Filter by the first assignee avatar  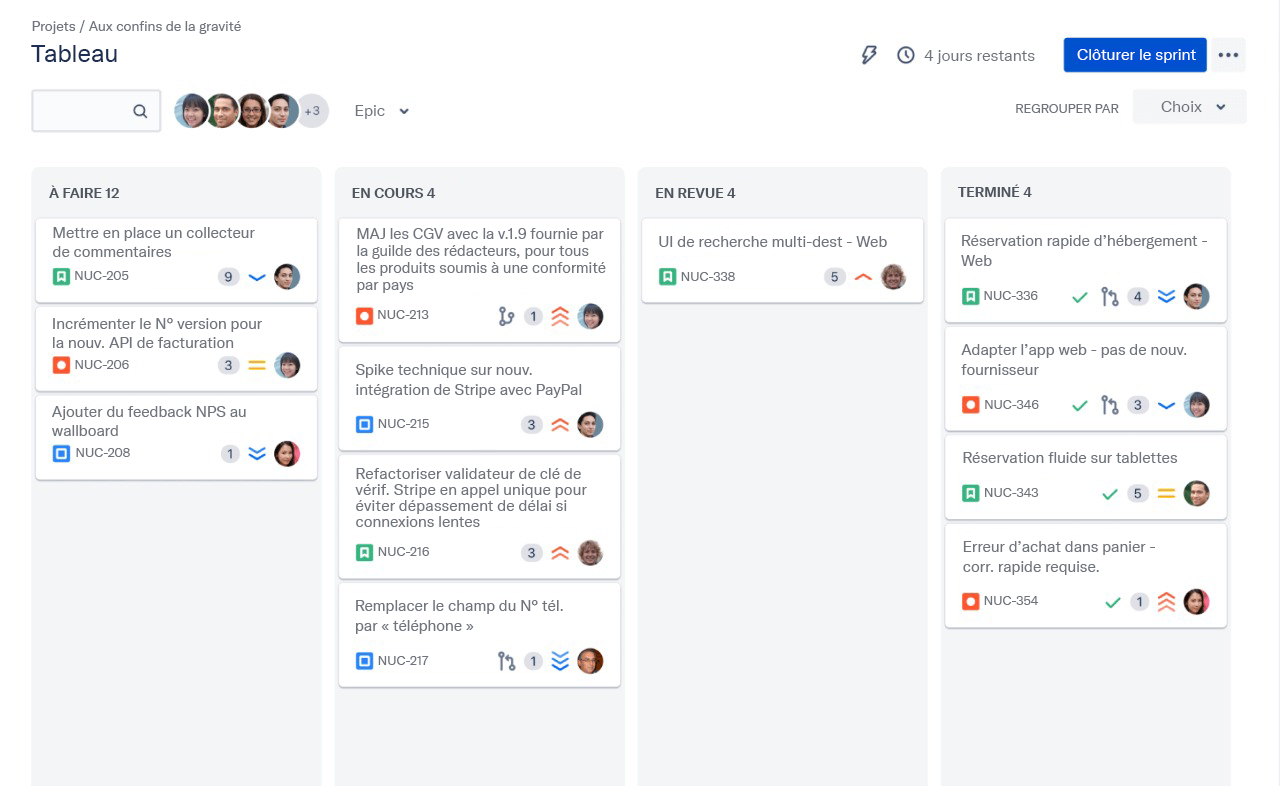[x=191, y=111]
